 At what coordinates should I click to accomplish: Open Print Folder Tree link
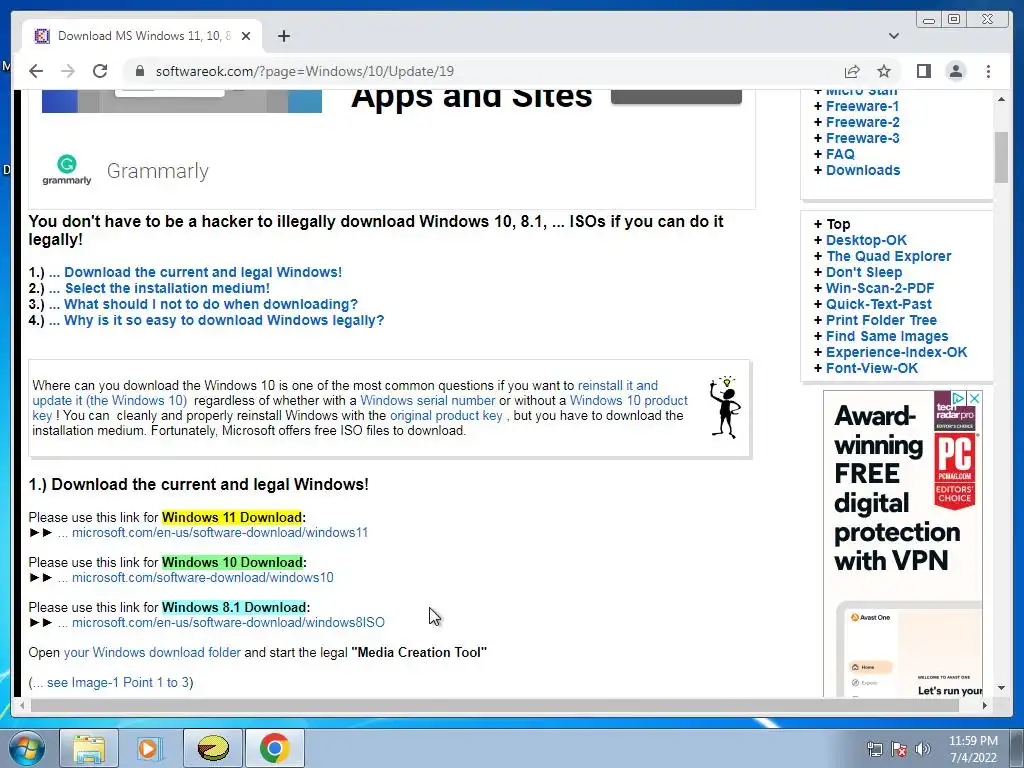coord(881,320)
